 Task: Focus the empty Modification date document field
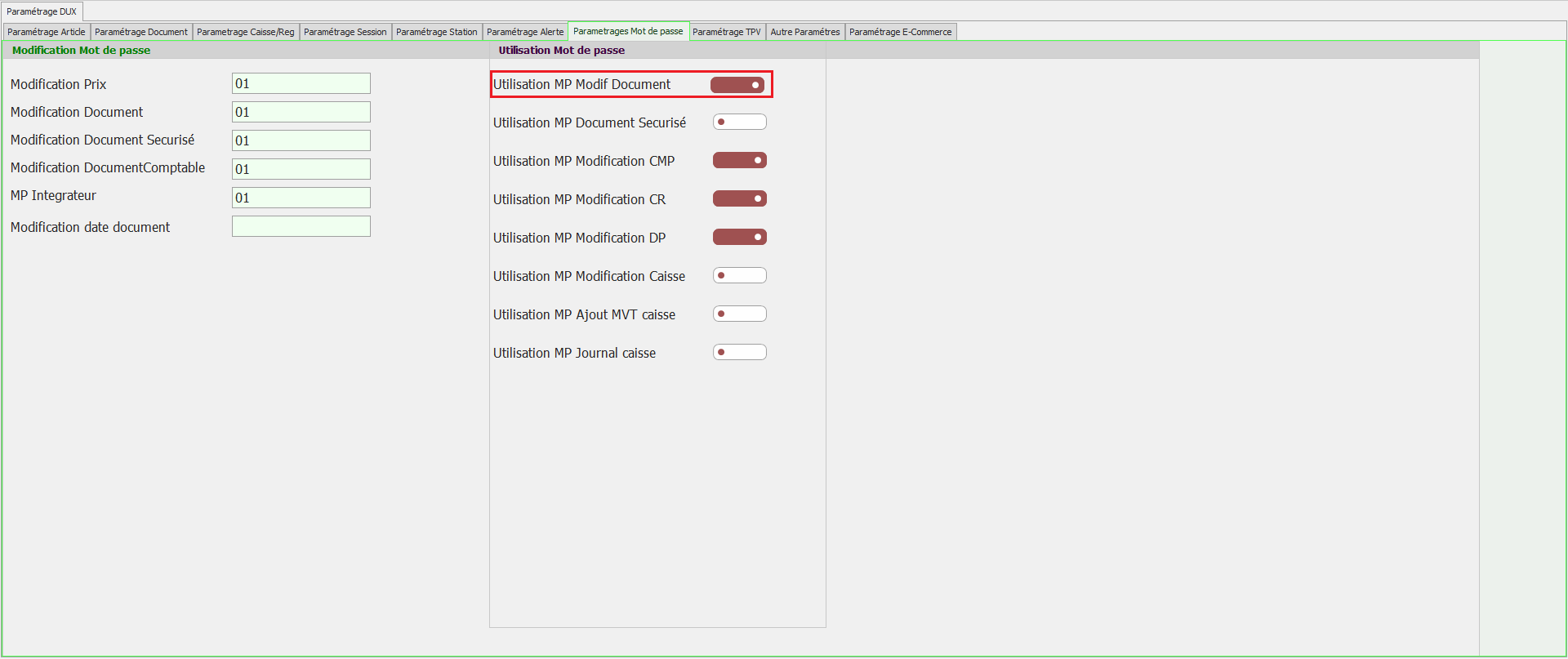click(301, 226)
